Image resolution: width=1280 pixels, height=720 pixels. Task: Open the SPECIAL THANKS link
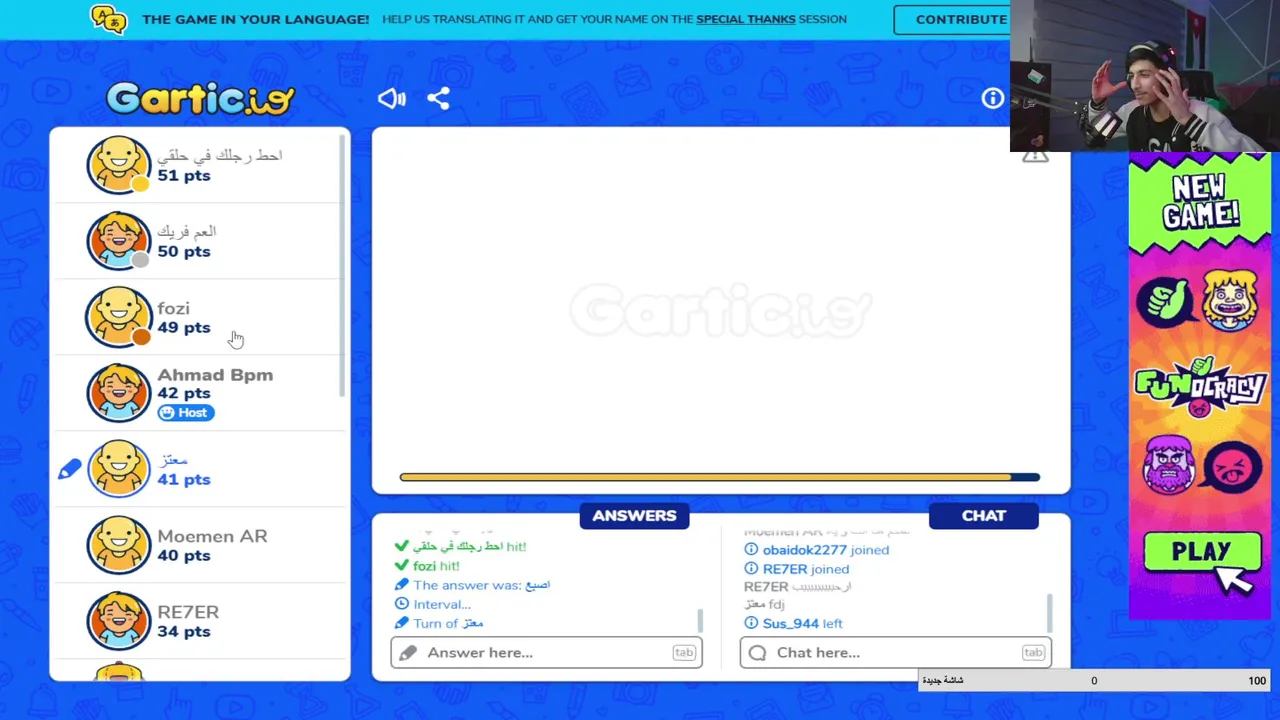746,19
